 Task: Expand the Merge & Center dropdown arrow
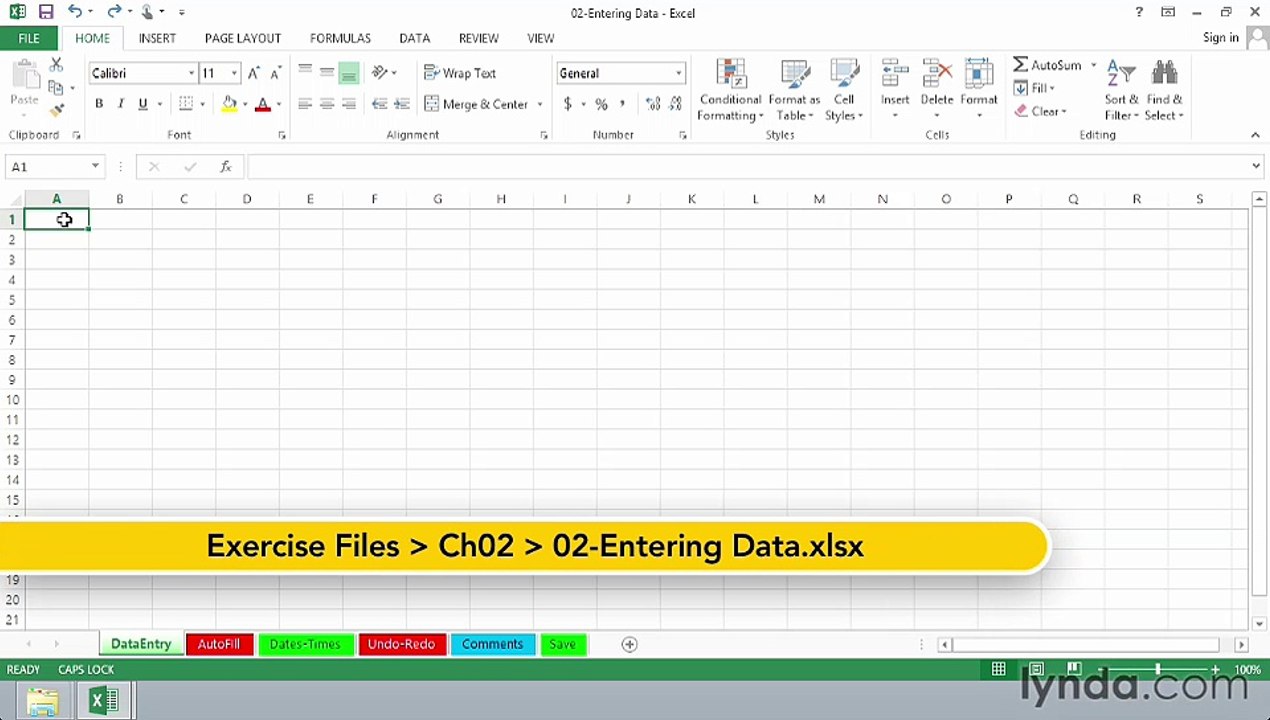point(540,104)
